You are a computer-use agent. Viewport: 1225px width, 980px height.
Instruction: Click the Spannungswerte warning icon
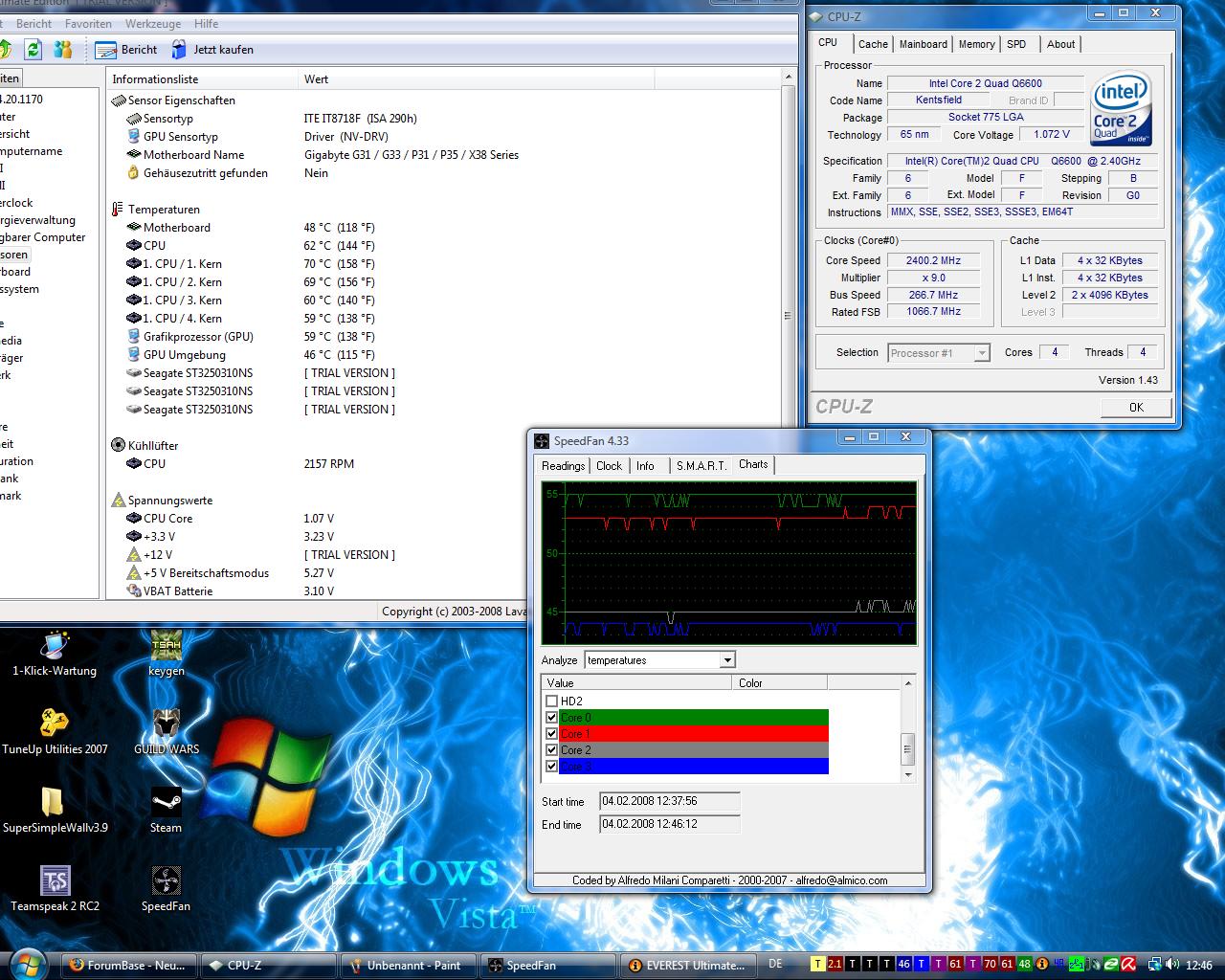pyautogui.click(x=119, y=500)
